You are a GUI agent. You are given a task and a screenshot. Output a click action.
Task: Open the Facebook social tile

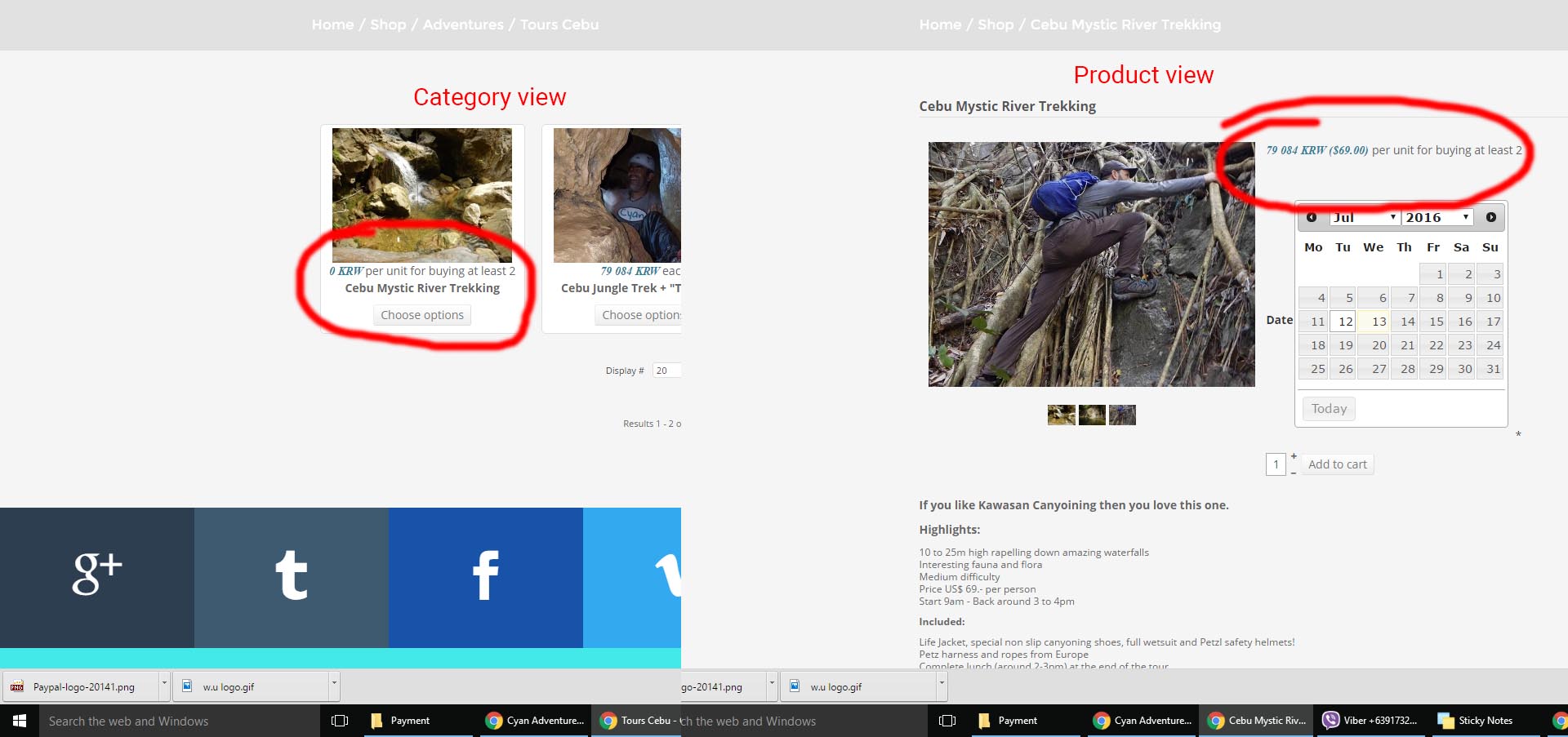pos(485,576)
